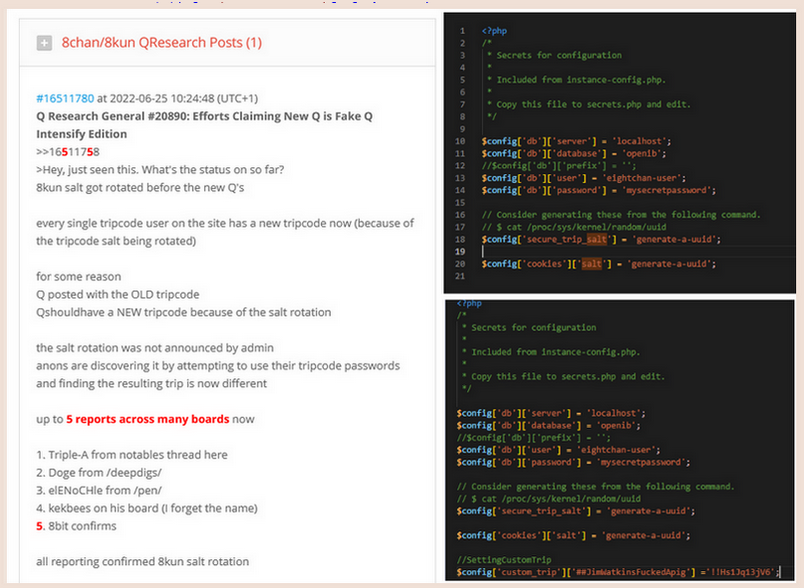Image resolution: width=804 pixels, height=588 pixels.
Task: Click the line starting 'every single tripcode user'
Action: (225, 232)
